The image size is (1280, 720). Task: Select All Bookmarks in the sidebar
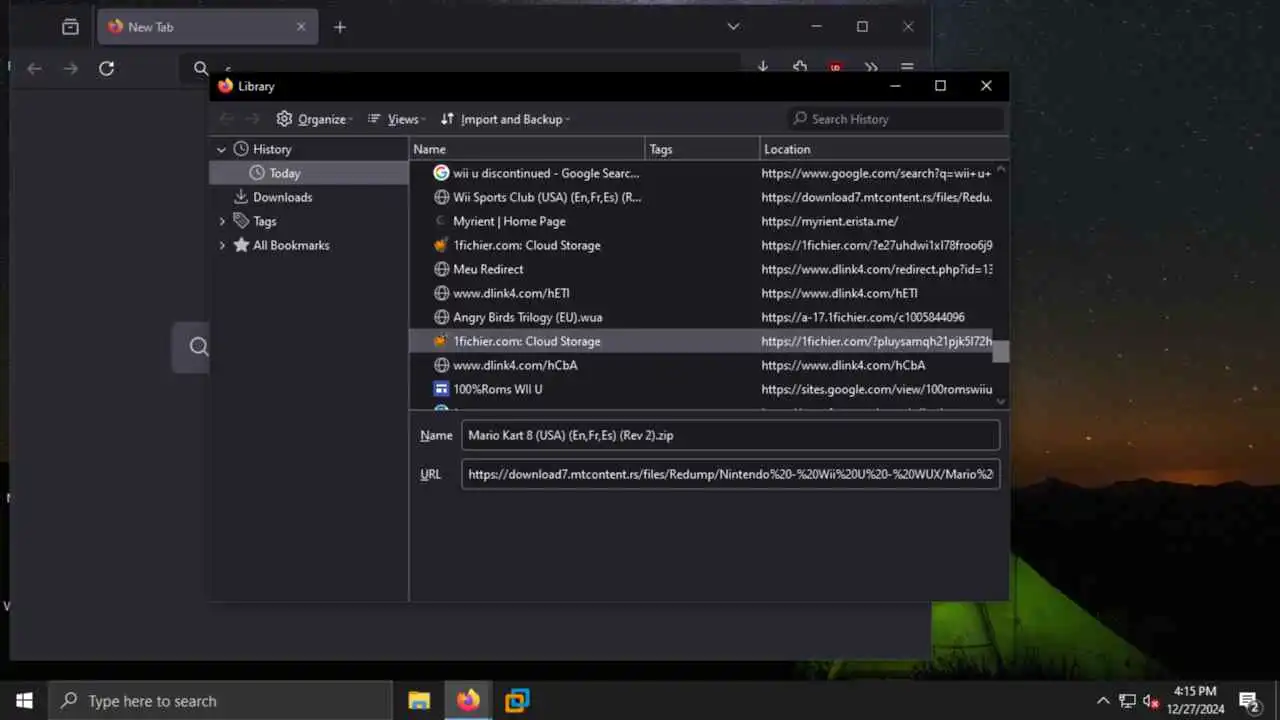pyautogui.click(x=291, y=245)
